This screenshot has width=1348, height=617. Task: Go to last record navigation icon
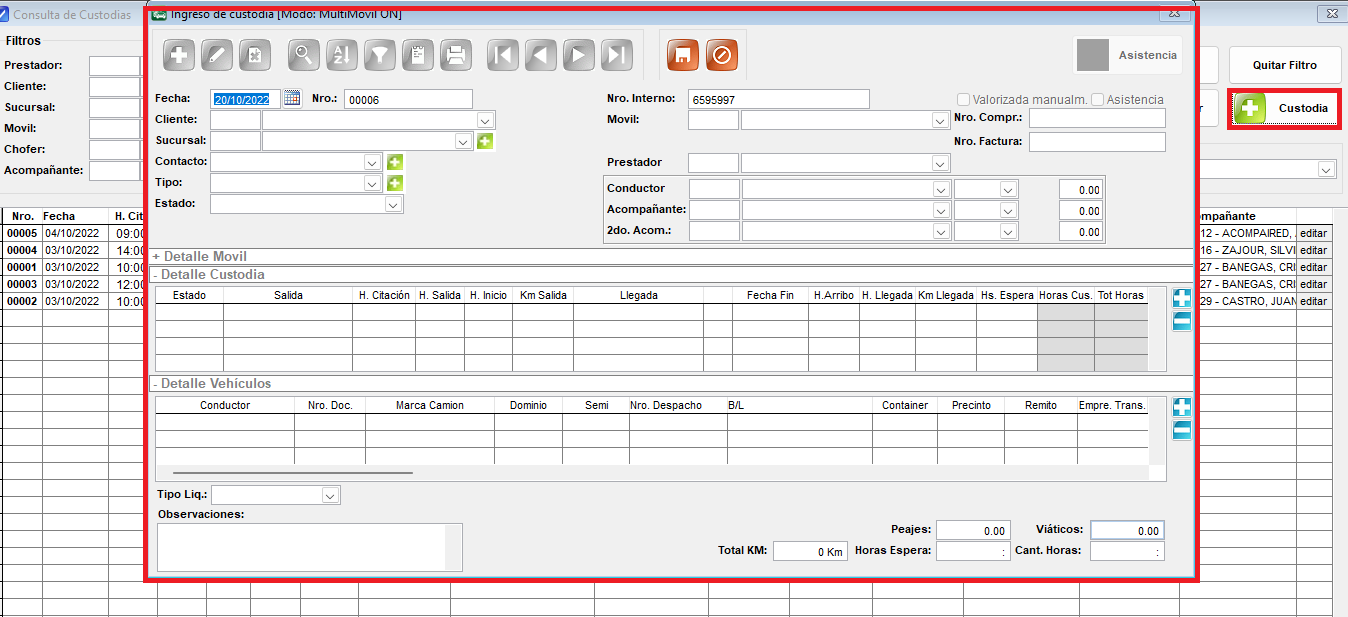(x=618, y=56)
